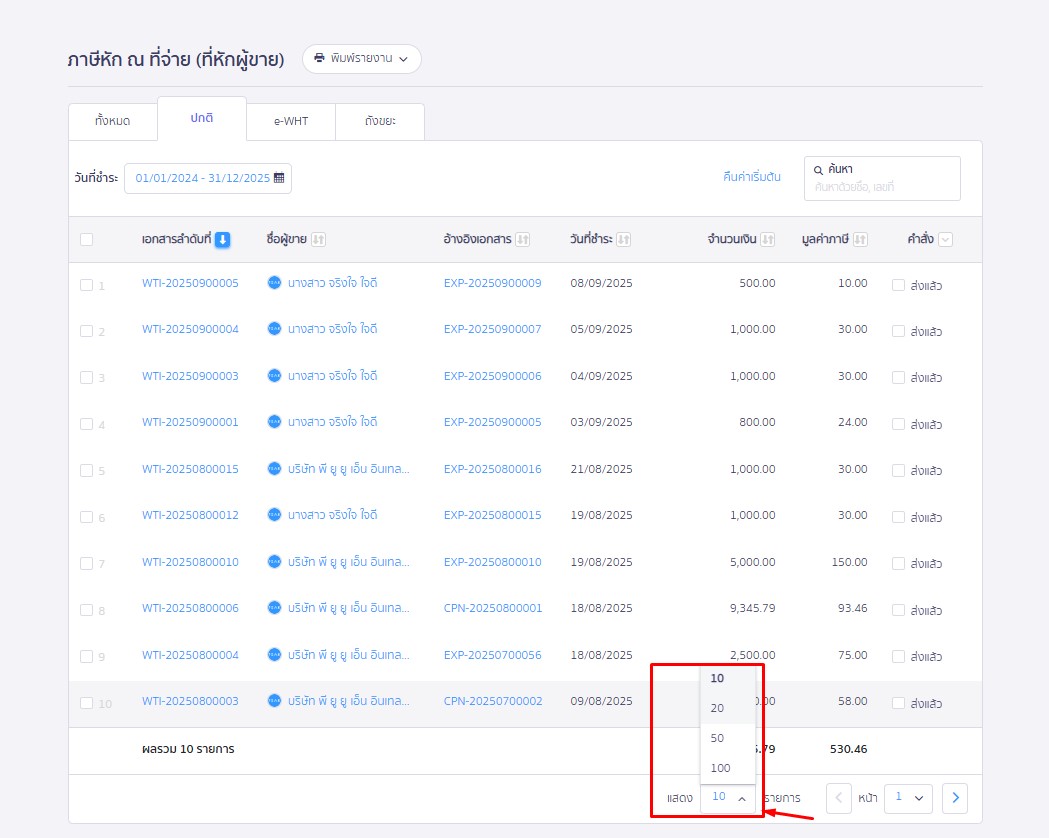Open the พิมพ์รายงาน dropdown button
The width and height of the screenshot is (1049, 838).
coord(361,59)
